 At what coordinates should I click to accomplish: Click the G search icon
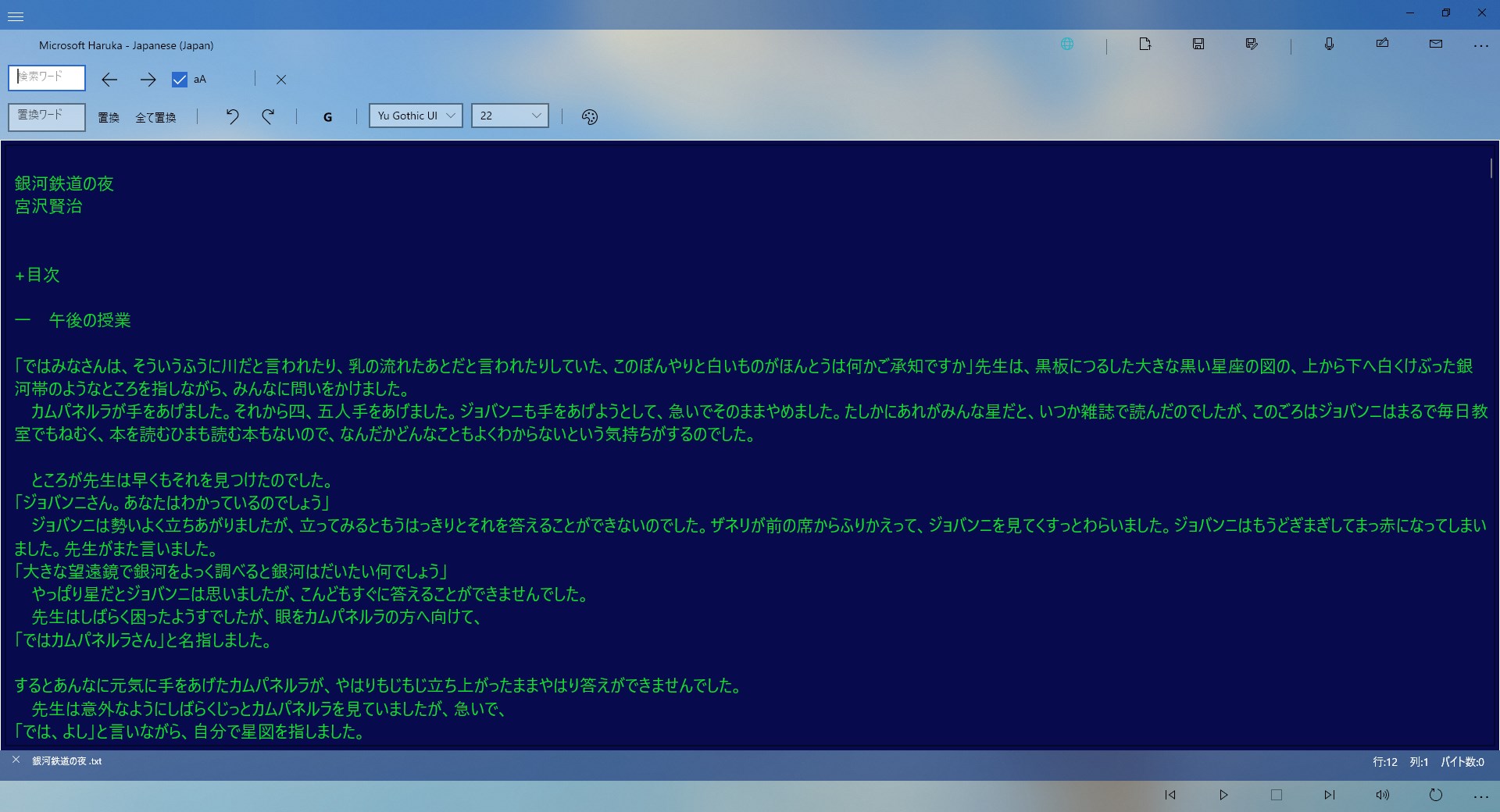327,117
